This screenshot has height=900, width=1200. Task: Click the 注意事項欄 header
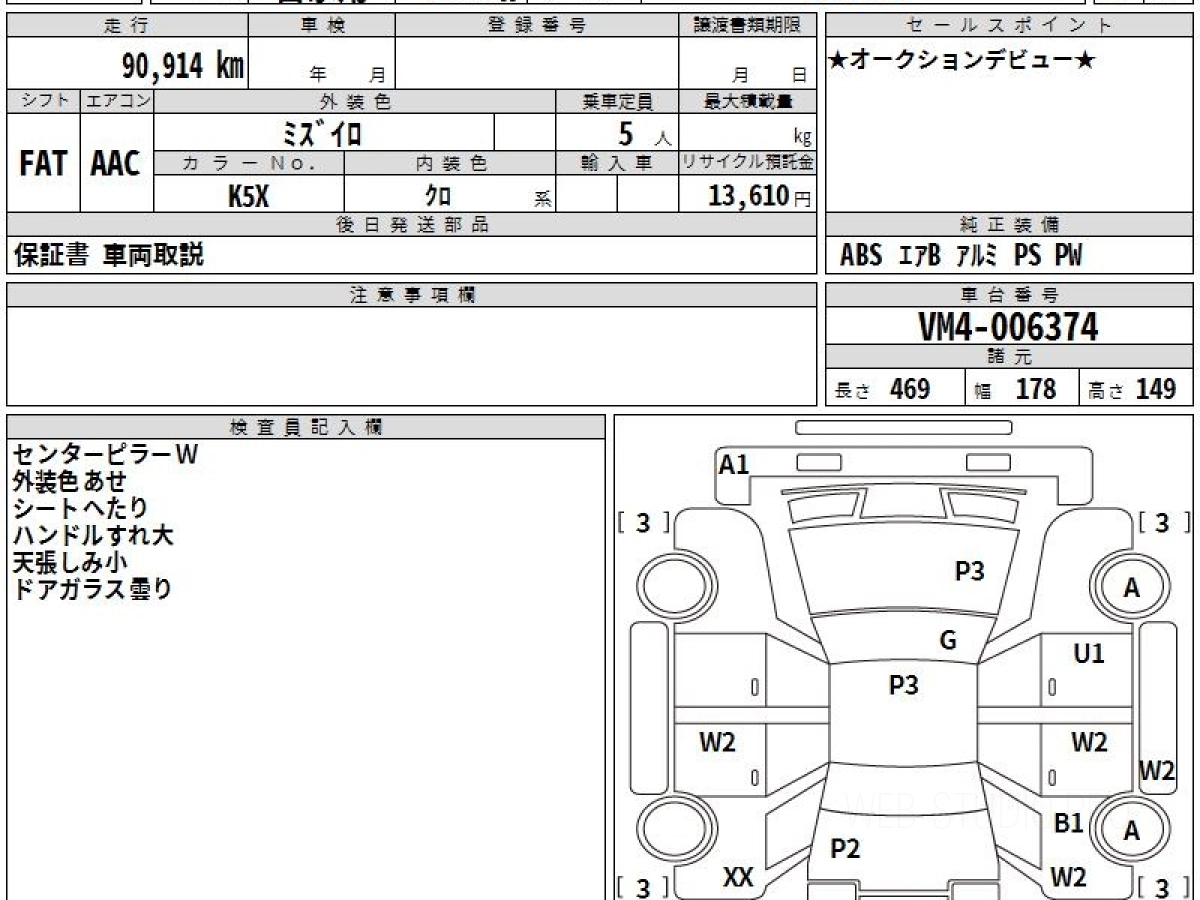click(411, 295)
